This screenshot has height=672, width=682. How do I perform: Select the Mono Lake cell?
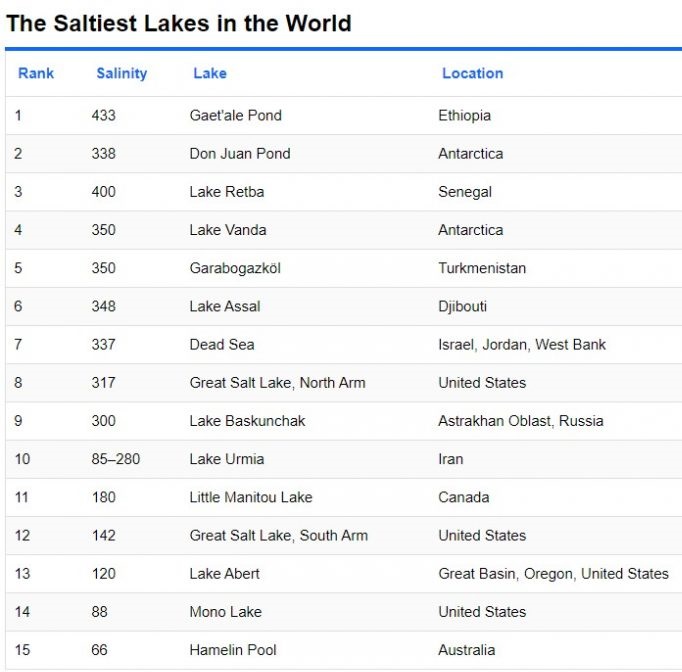pyautogui.click(x=225, y=612)
